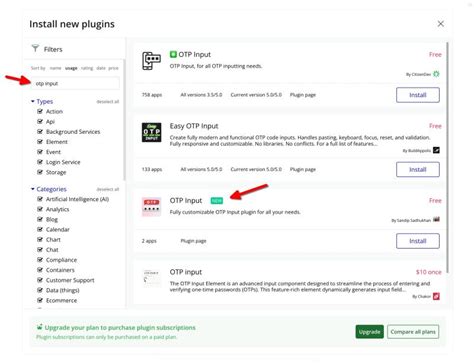Install the Easy OTP Input plugin
Viewport: 474px width, 364px height.
pos(418,169)
